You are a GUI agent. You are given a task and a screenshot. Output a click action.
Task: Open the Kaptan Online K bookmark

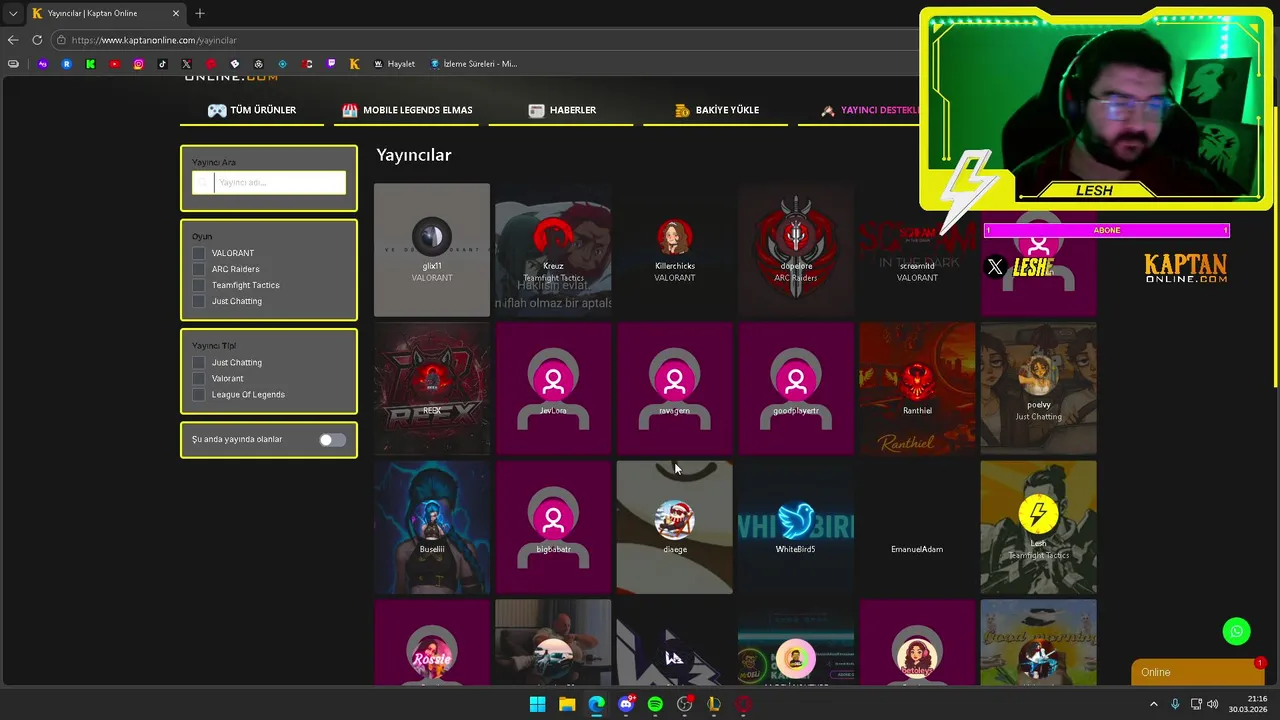pos(354,64)
